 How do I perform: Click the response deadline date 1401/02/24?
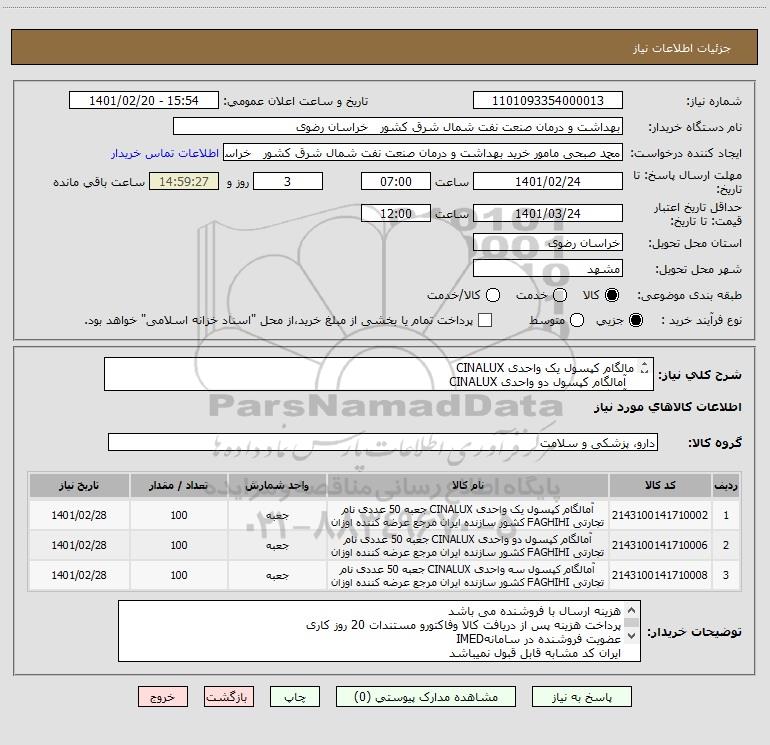[x=548, y=181]
